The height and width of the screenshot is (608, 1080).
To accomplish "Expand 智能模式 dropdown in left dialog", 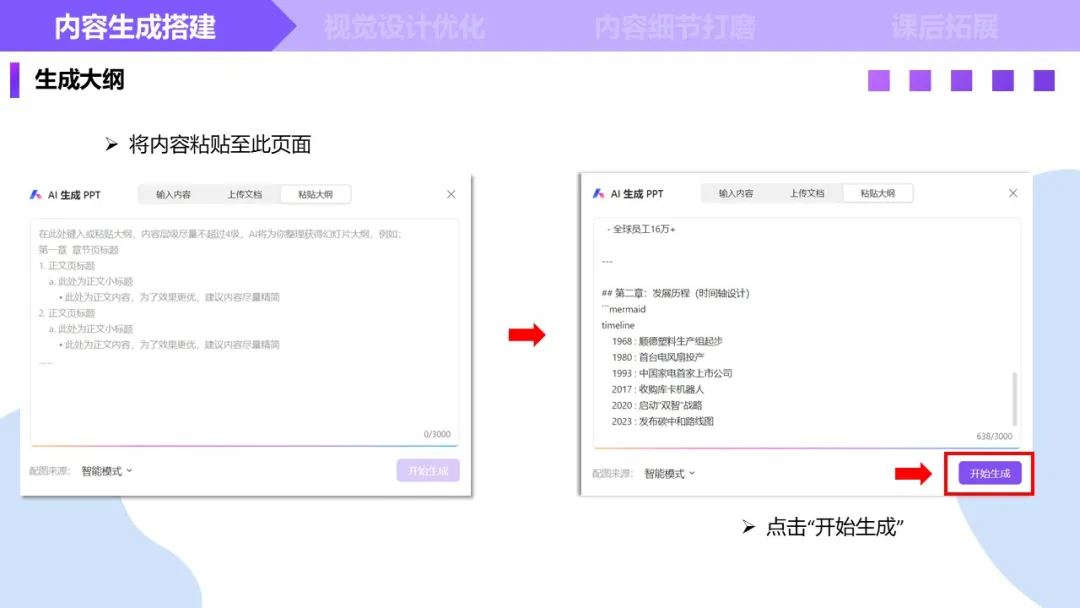I will pyautogui.click(x=107, y=471).
